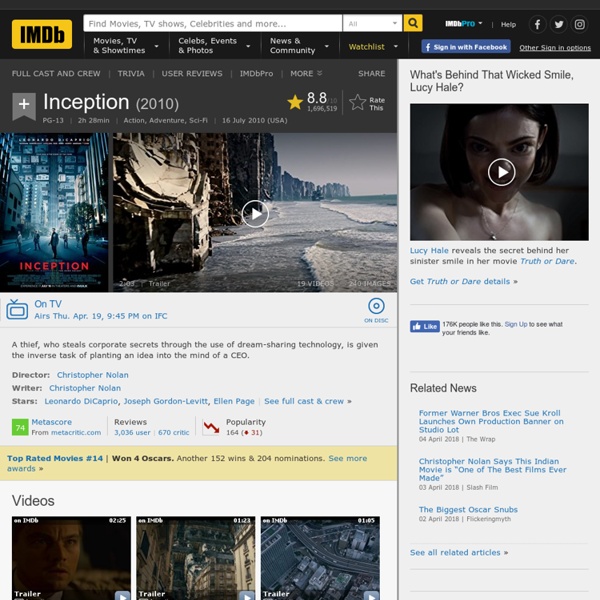The width and height of the screenshot is (600, 600).
Task: Click 16 July 2010 (USA) release date
Action: click(254, 120)
